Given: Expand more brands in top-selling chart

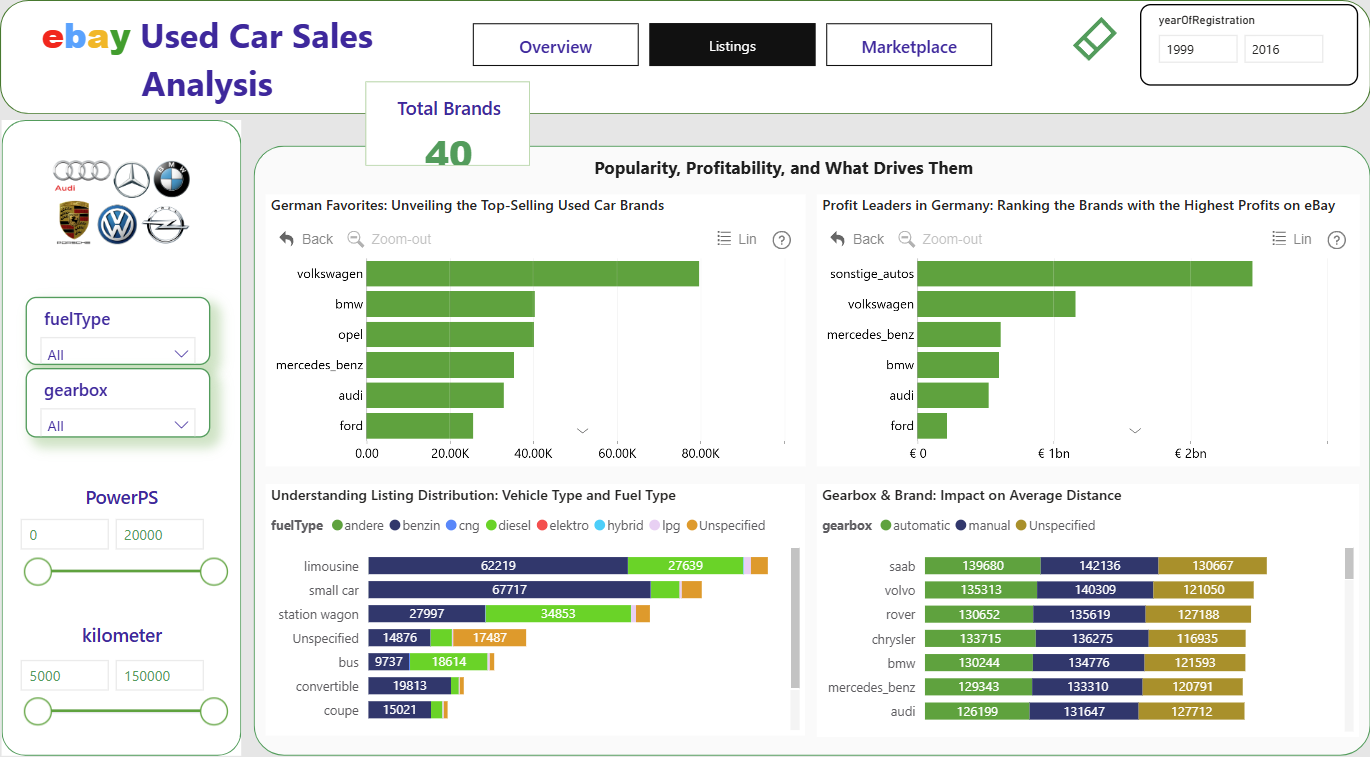Looking at the screenshot, I should click(582, 430).
